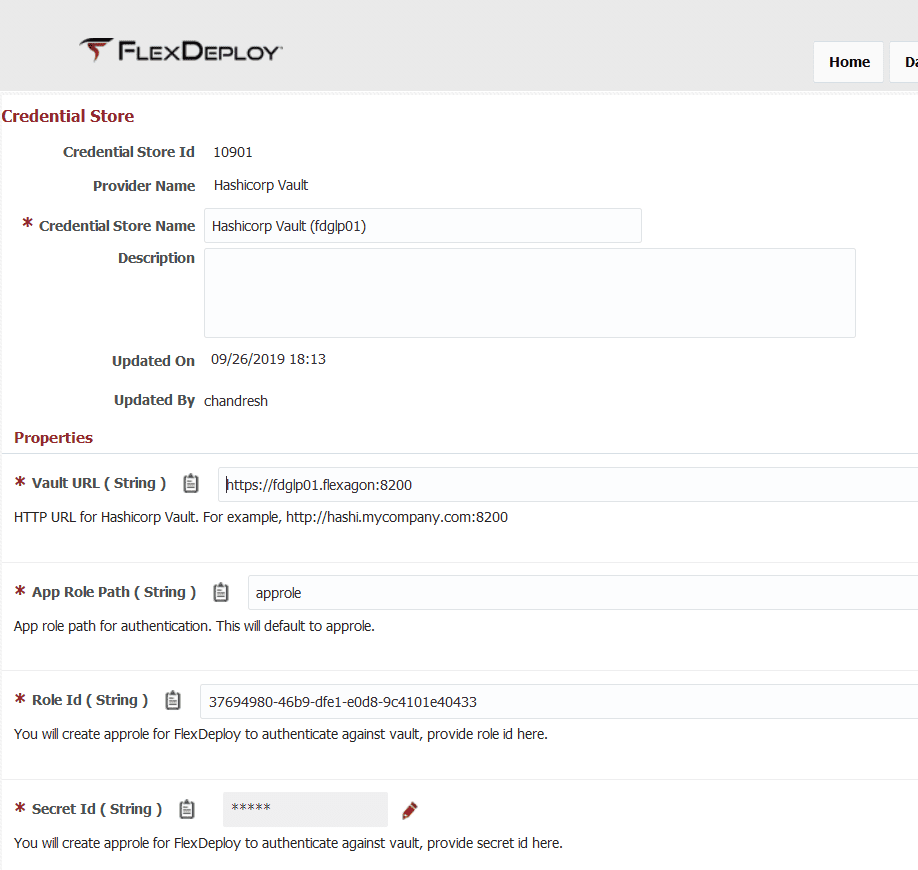The image size is (918, 870).
Task: Click the Credential Store Name label
Action: pyautogui.click(x=117, y=226)
